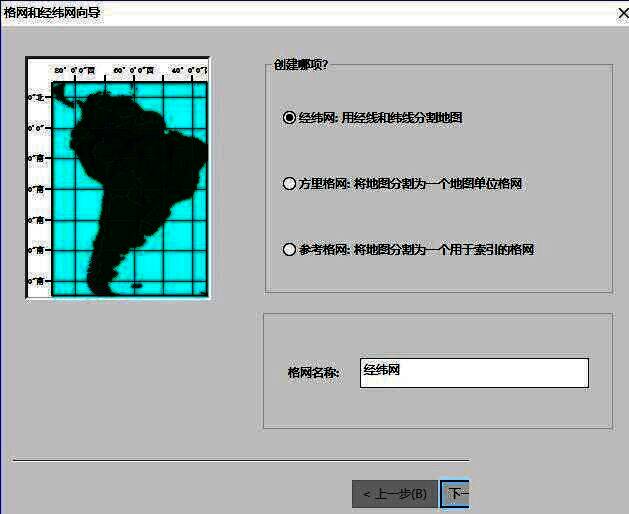Image resolution: width=629 pixels, height=514 pixels.
Task: Click the latitude labels left of preview
Action: (x=38, y=188)
